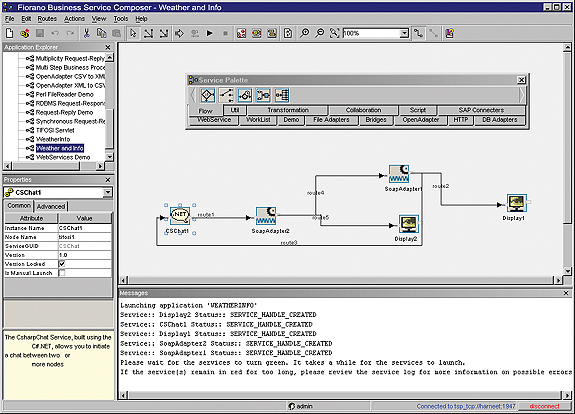
Task: Open the Edit menu
Action: (26, 19)
